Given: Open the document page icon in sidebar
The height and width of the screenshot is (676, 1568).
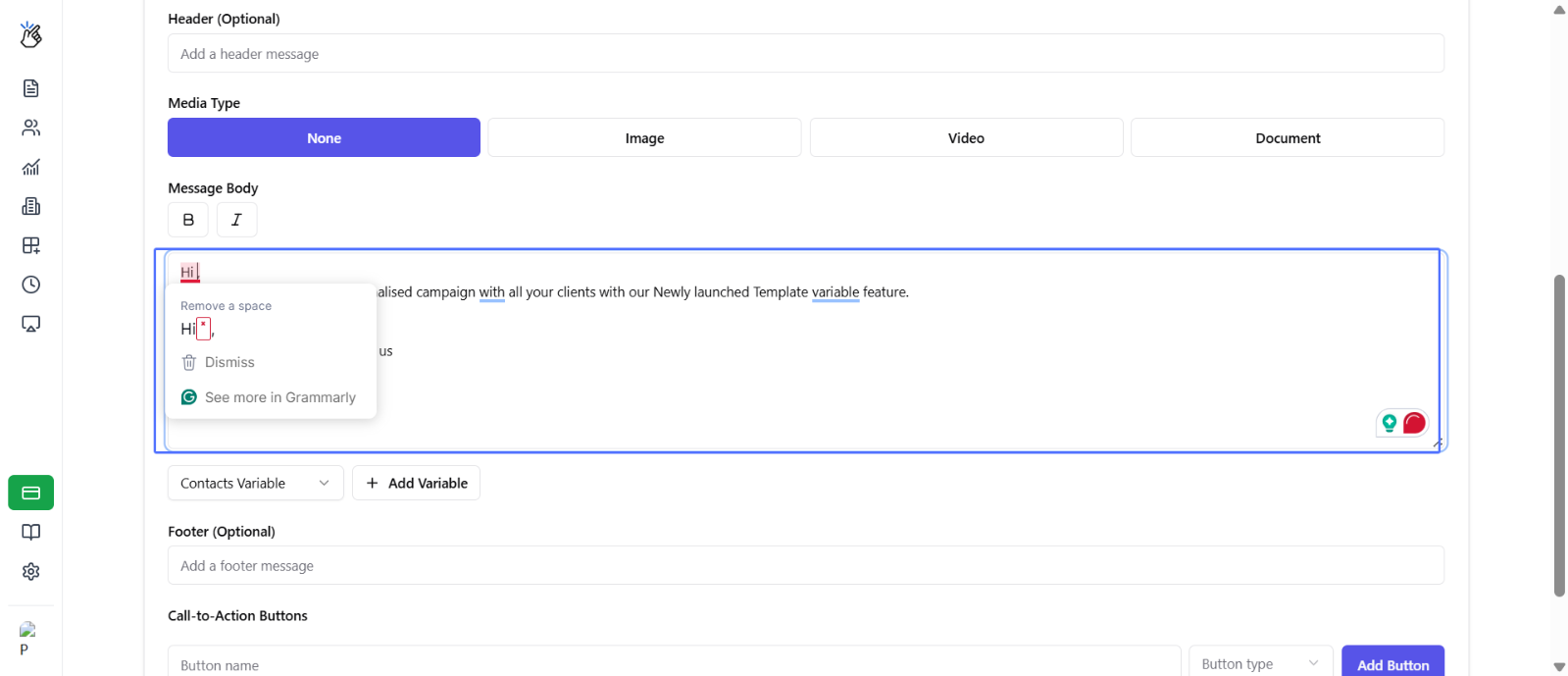Looking at the screenshot, I should [x=31, y=88].
